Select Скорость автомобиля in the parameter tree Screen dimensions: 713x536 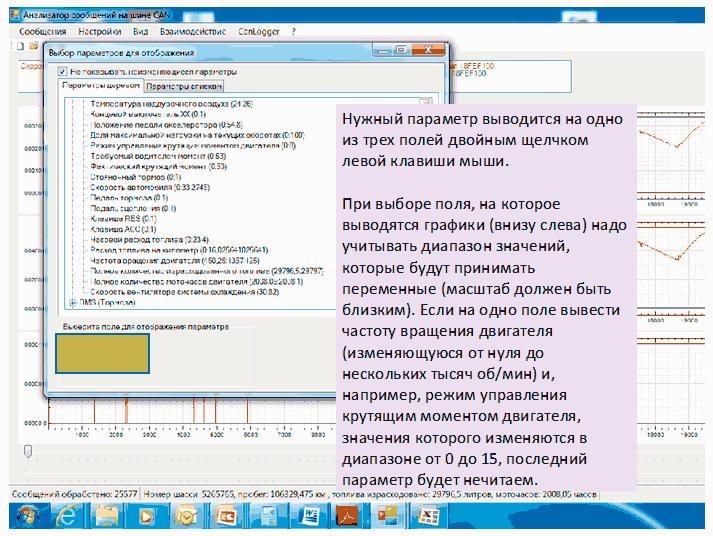(133, 188)
